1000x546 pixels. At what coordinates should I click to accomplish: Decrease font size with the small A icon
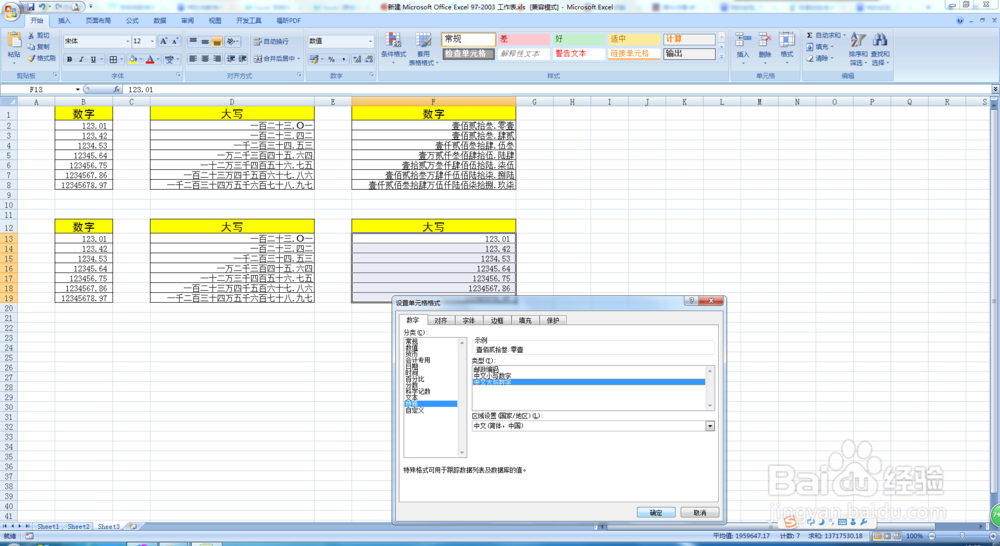click(175, 41)
